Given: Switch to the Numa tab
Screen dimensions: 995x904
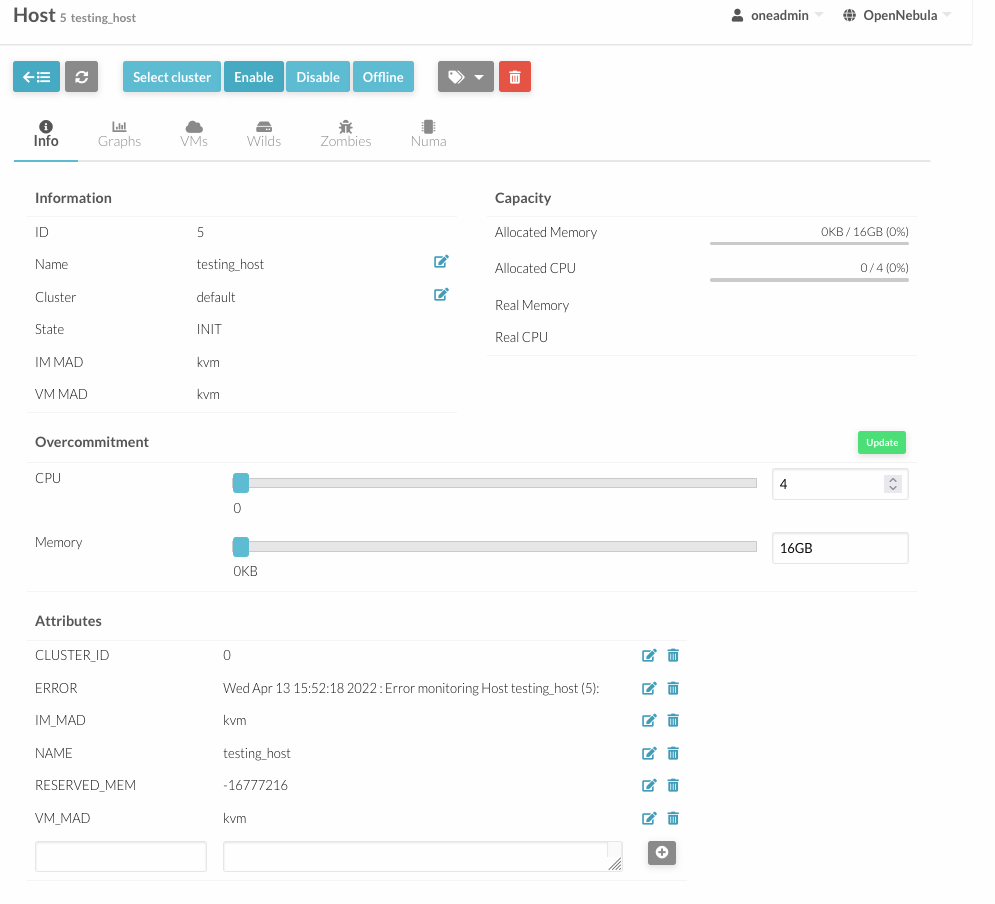Looking at the screenshot, I should pyautogui.click(x=428, y=134).
